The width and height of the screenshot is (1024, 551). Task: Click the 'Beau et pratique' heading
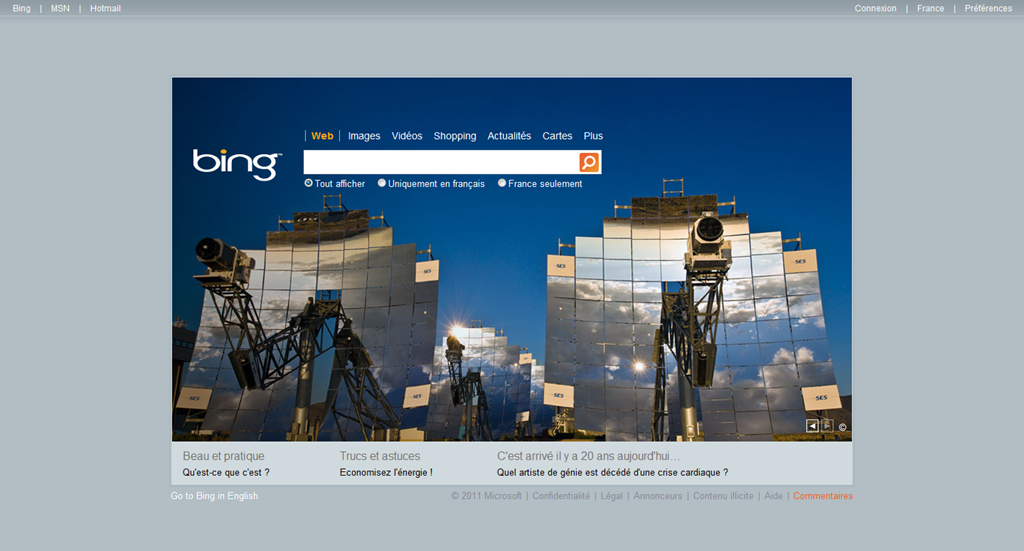[223, 456]
